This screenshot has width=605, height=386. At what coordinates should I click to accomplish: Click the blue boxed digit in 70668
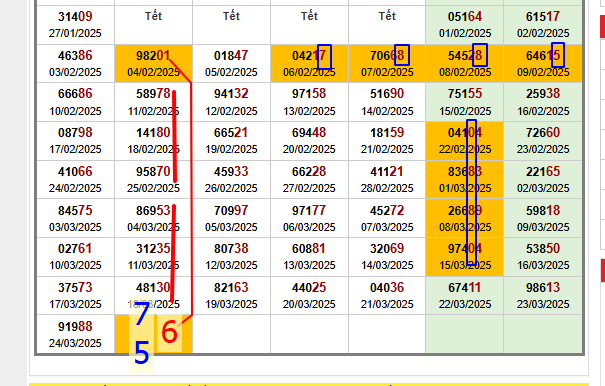[x=402, y=55]
